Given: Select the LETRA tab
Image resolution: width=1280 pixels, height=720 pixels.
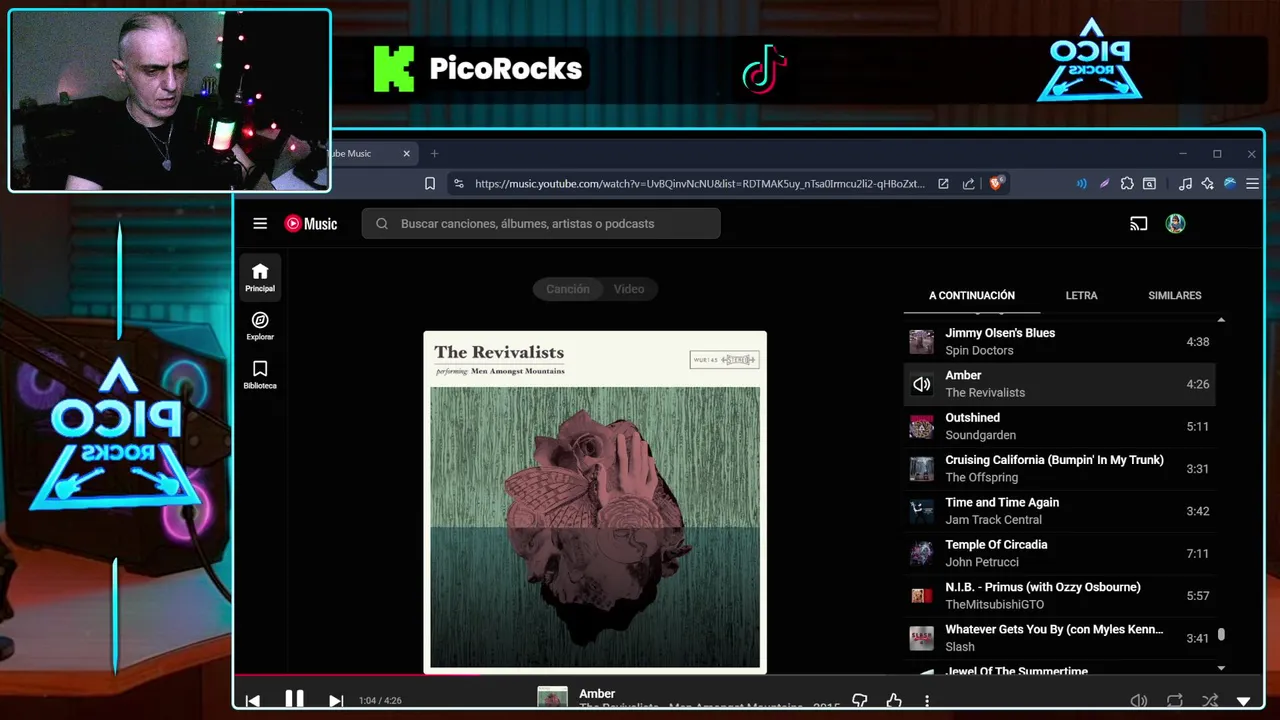Looking at the screenshot, I should (x=1081, y=296).
